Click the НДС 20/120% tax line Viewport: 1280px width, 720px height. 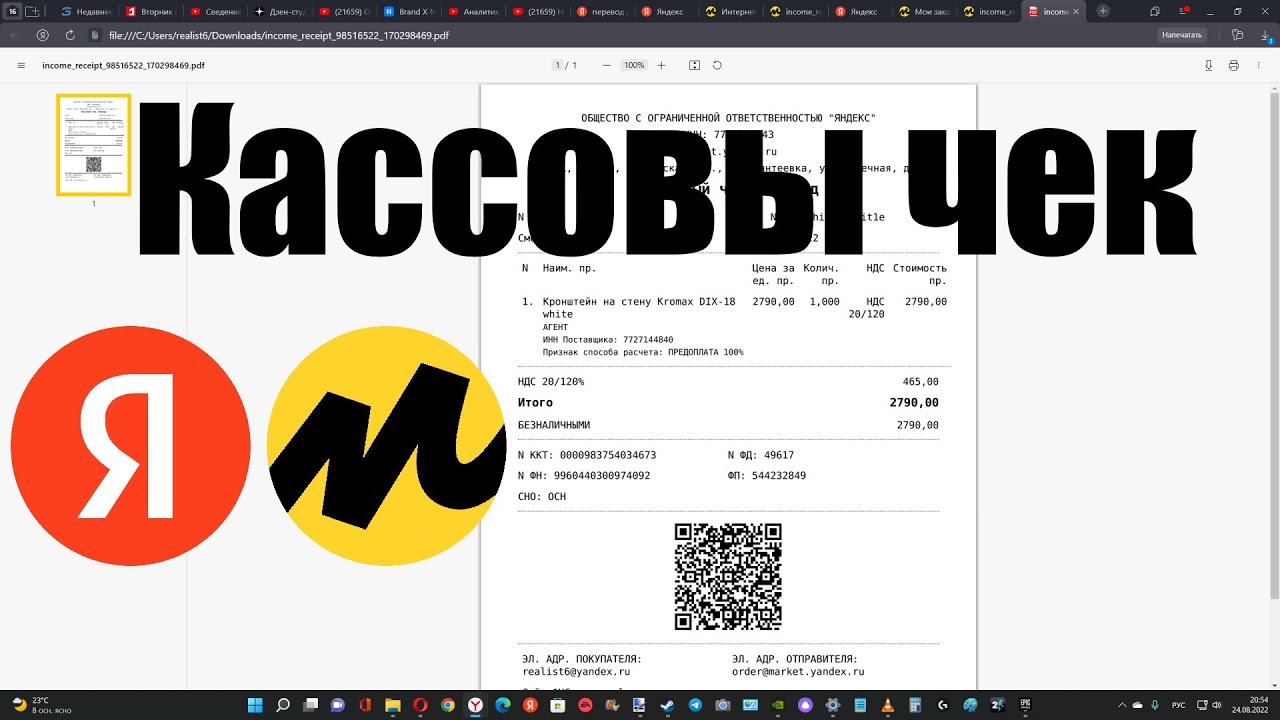[728, 382]
